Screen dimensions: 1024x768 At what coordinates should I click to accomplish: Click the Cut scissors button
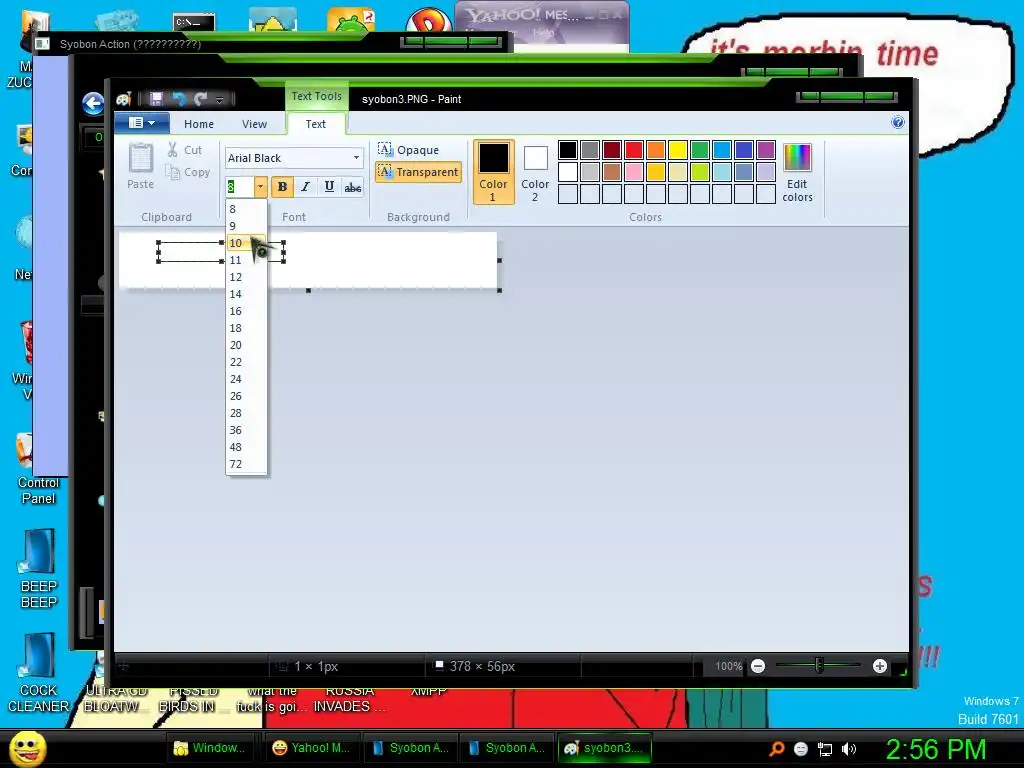pos(185,150)
